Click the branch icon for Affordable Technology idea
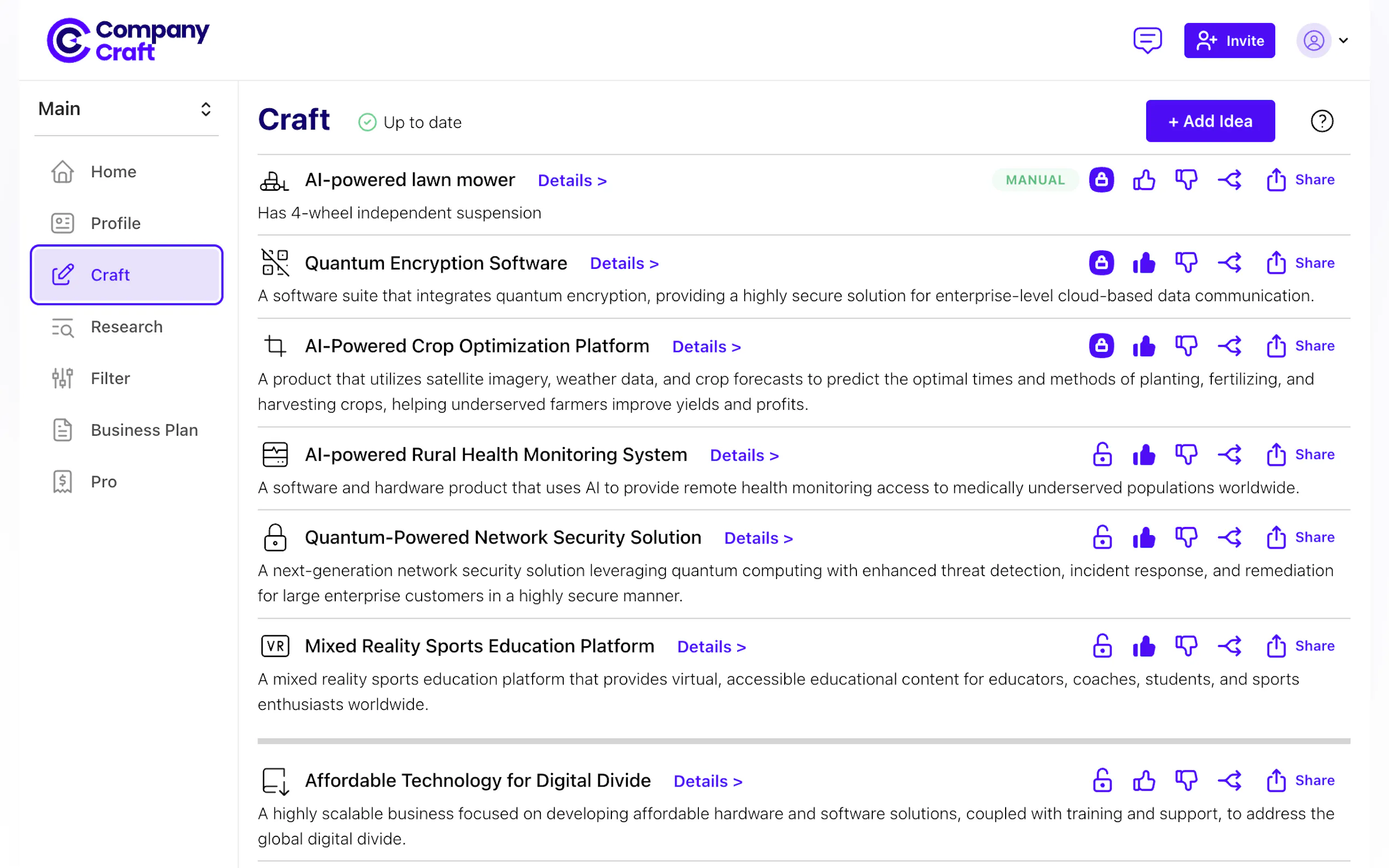The width and height of the screenshot is (1389, 868). (1229, 781)
